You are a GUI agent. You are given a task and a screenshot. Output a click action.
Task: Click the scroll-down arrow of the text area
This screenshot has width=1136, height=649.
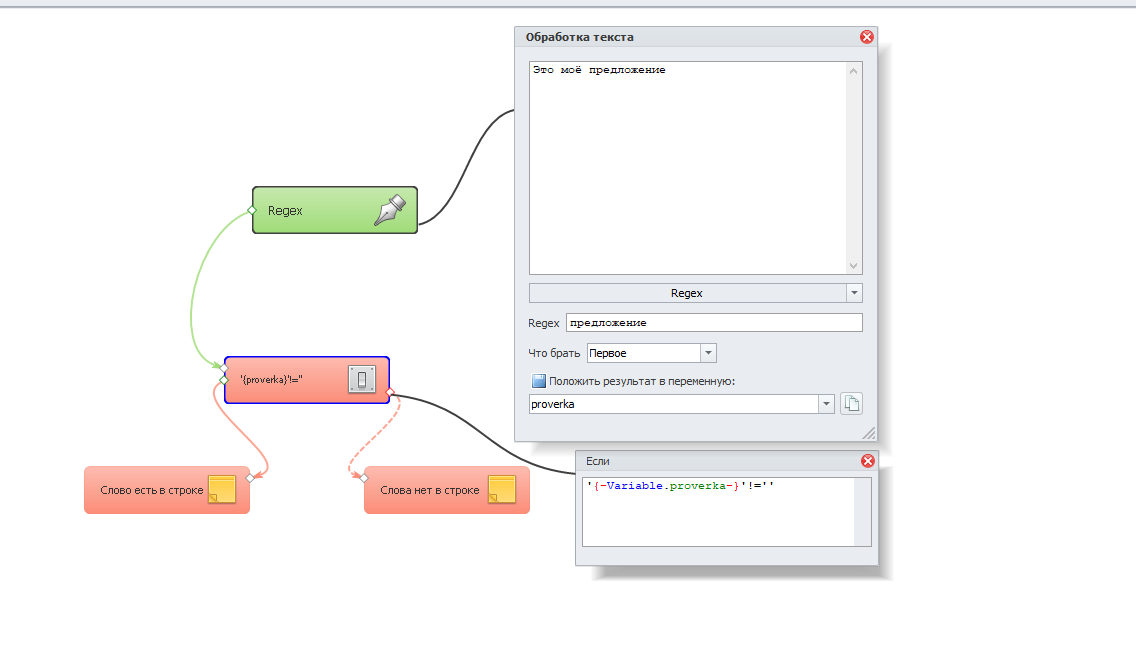pyautogui.click(x=853, y=266)
